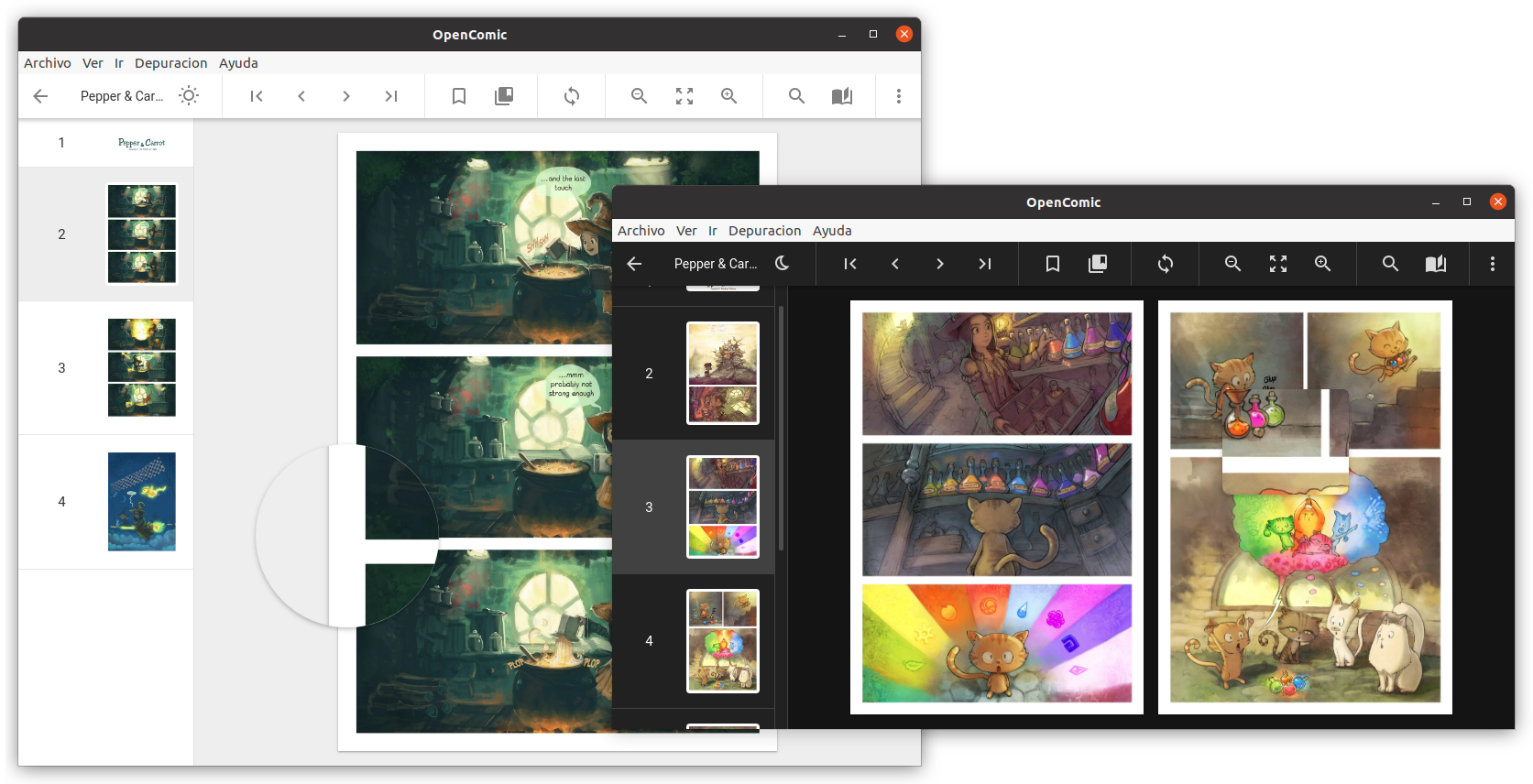The image size is (1533, 784).
Task: Open bookmarks collection in dark window
Action: [x=1098, y=264]
